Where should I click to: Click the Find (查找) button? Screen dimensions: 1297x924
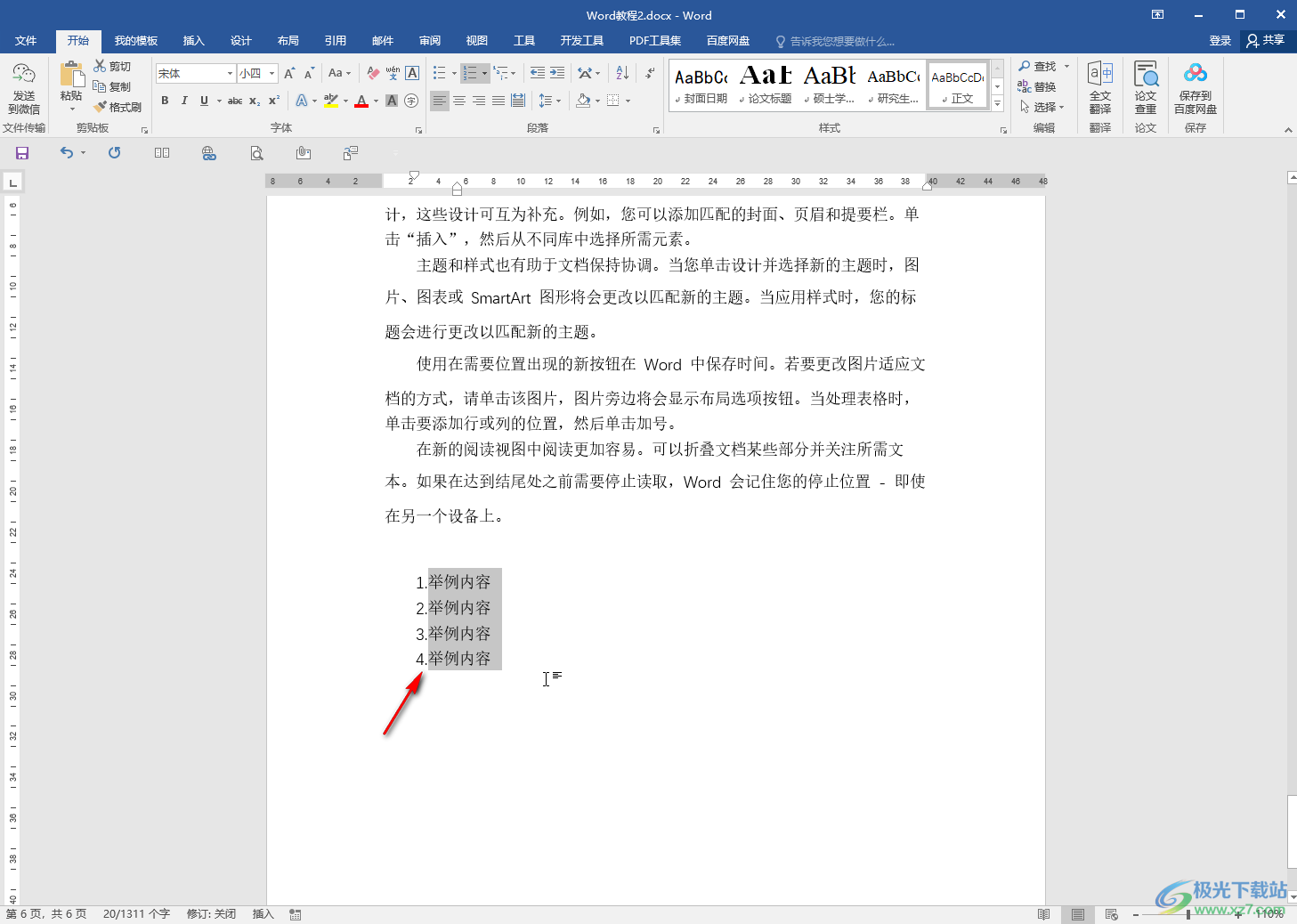[x=1038, y=66]
